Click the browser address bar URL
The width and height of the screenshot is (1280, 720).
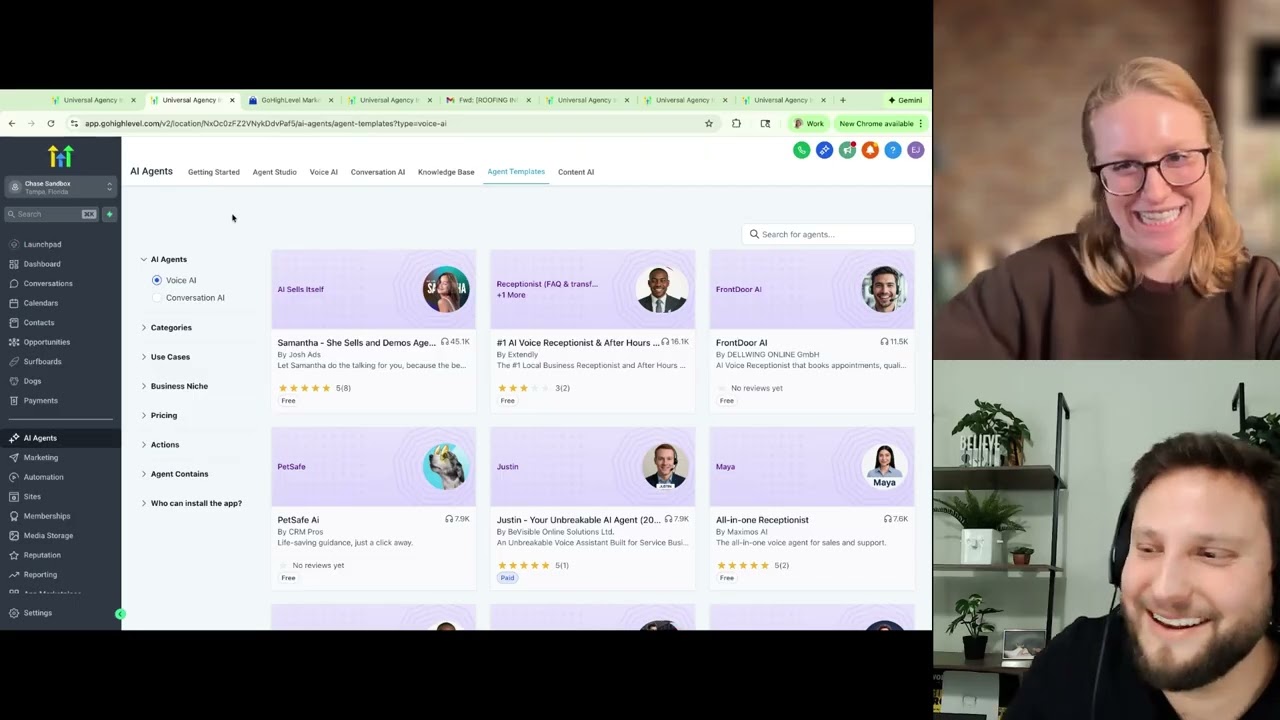pos(265,124)
